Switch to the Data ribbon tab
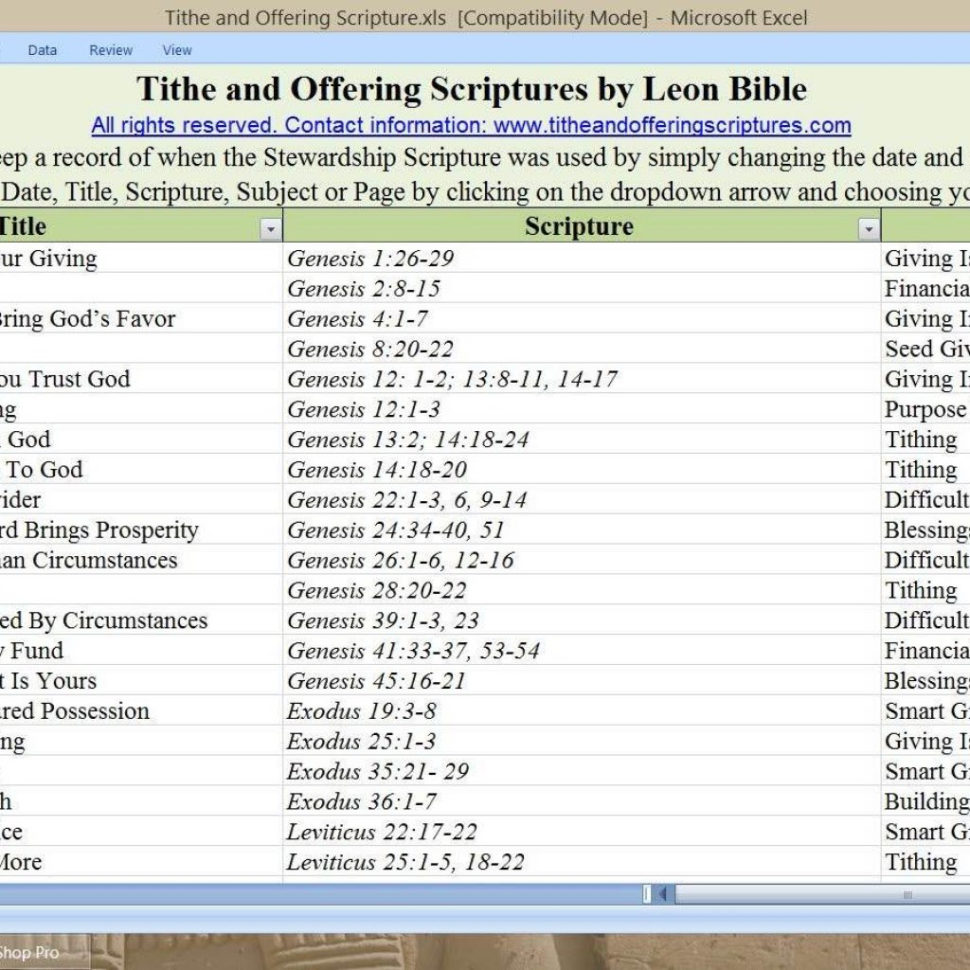Image resolution: width=970 pixels, height=970 pixels. pos(42,49)
